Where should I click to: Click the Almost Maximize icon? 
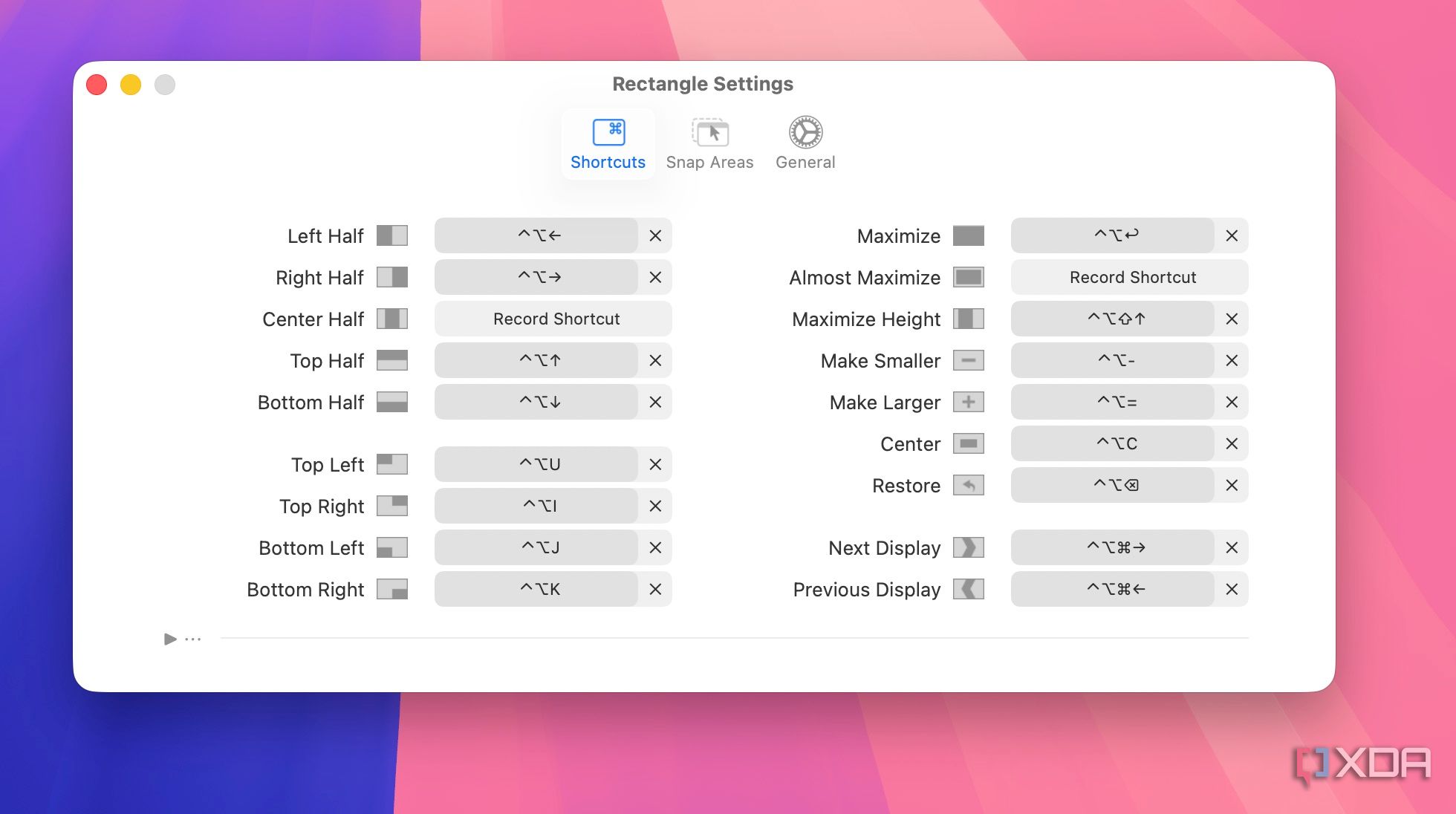coord(969,277)
